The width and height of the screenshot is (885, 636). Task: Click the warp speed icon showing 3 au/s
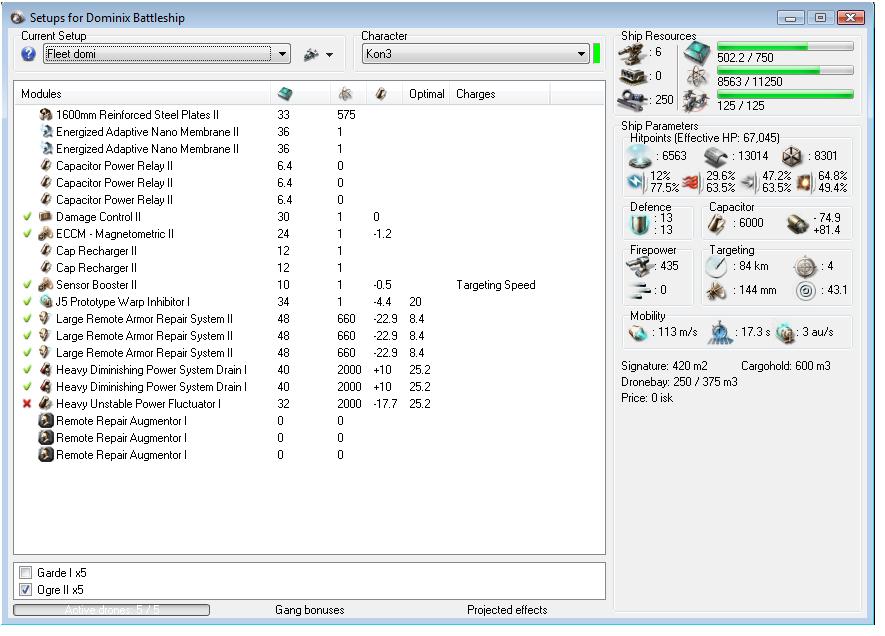point(785,333)
